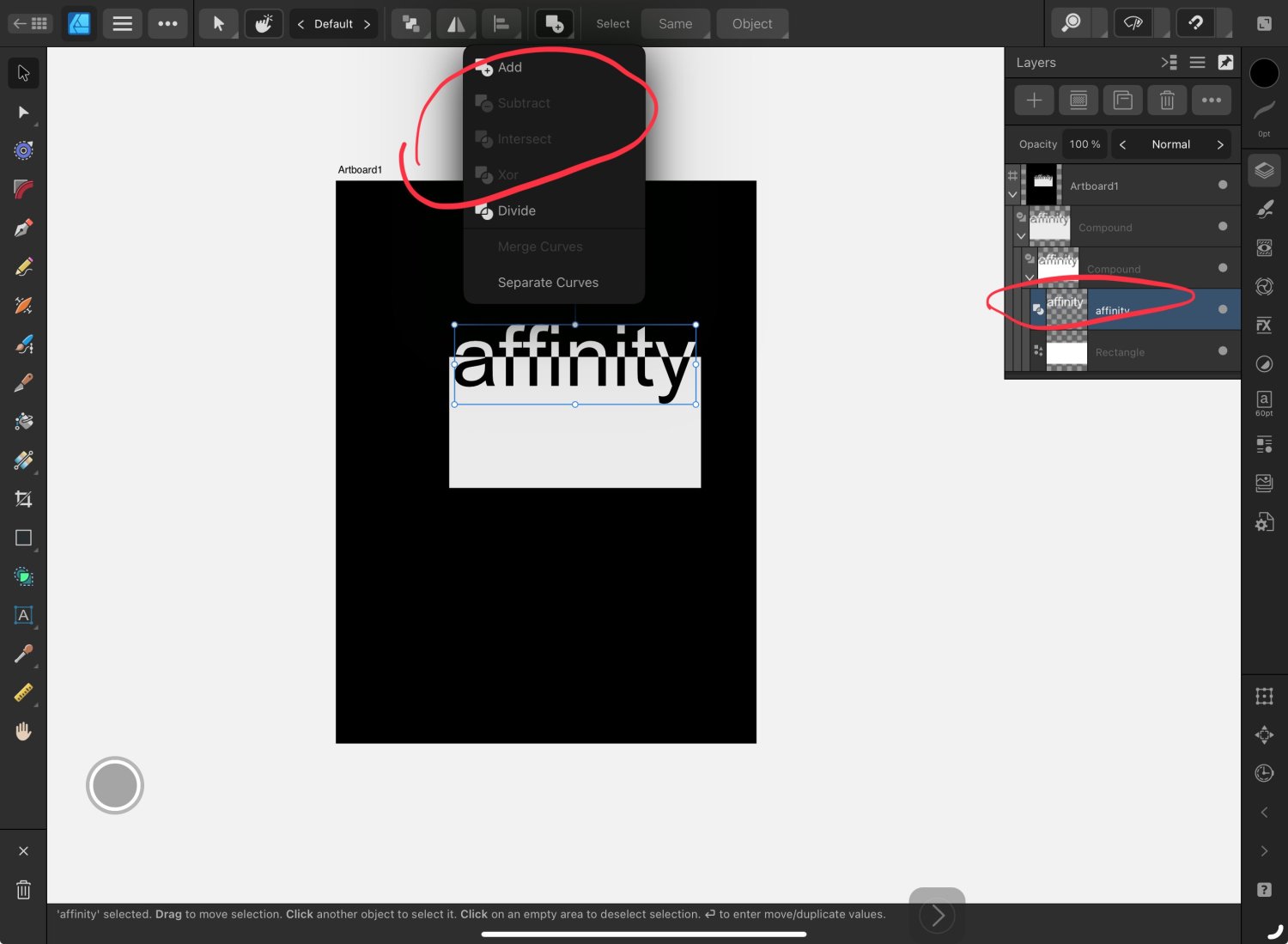
Task: Delete the selected layer in Layers panel
Action: click(x=1167, y=100)
